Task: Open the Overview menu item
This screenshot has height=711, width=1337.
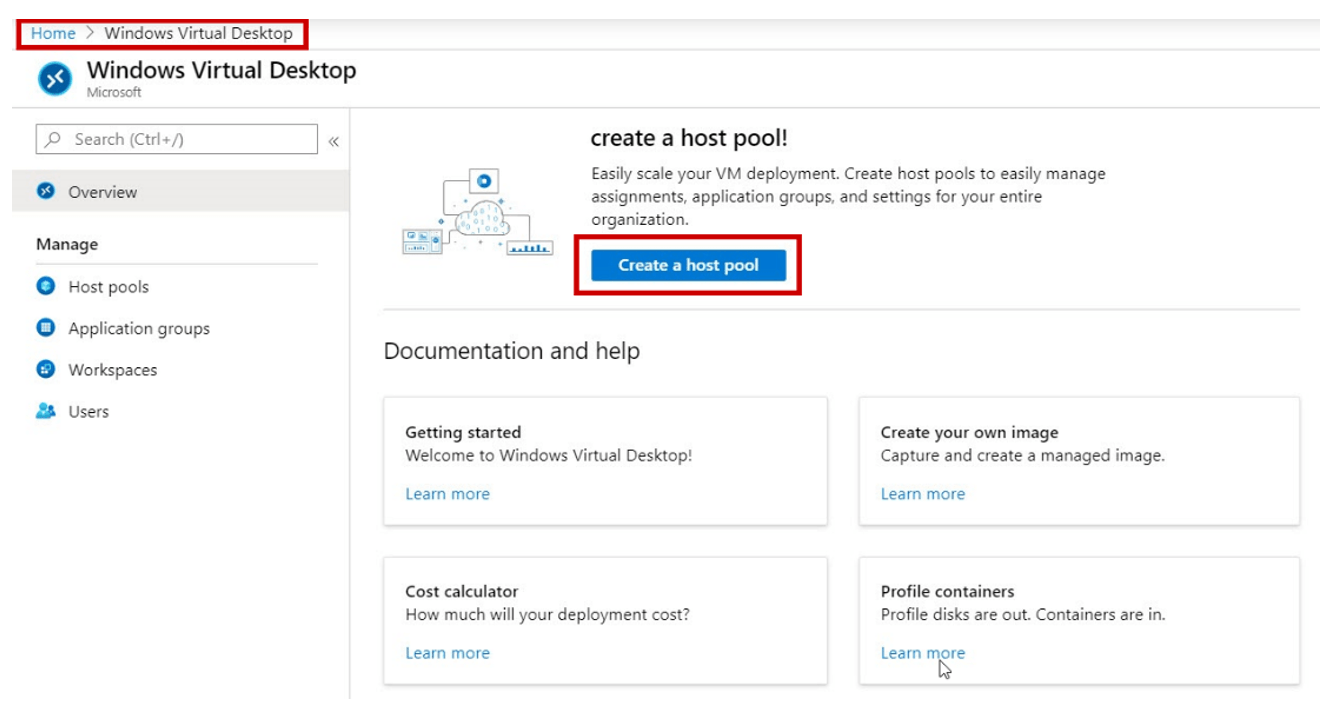Action: click(181, 191)
